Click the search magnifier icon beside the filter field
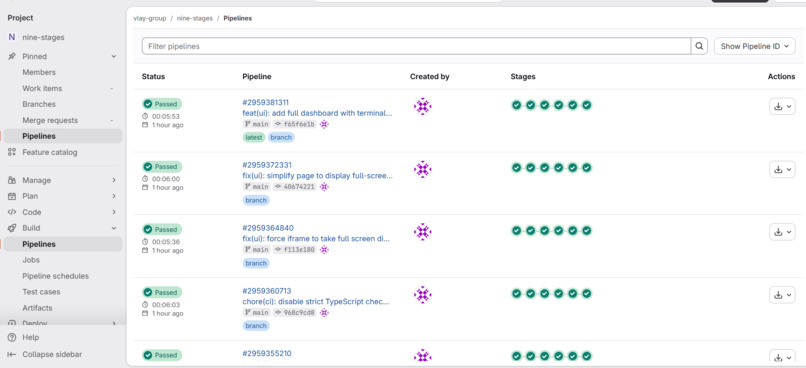 click(x=699, y=46)
